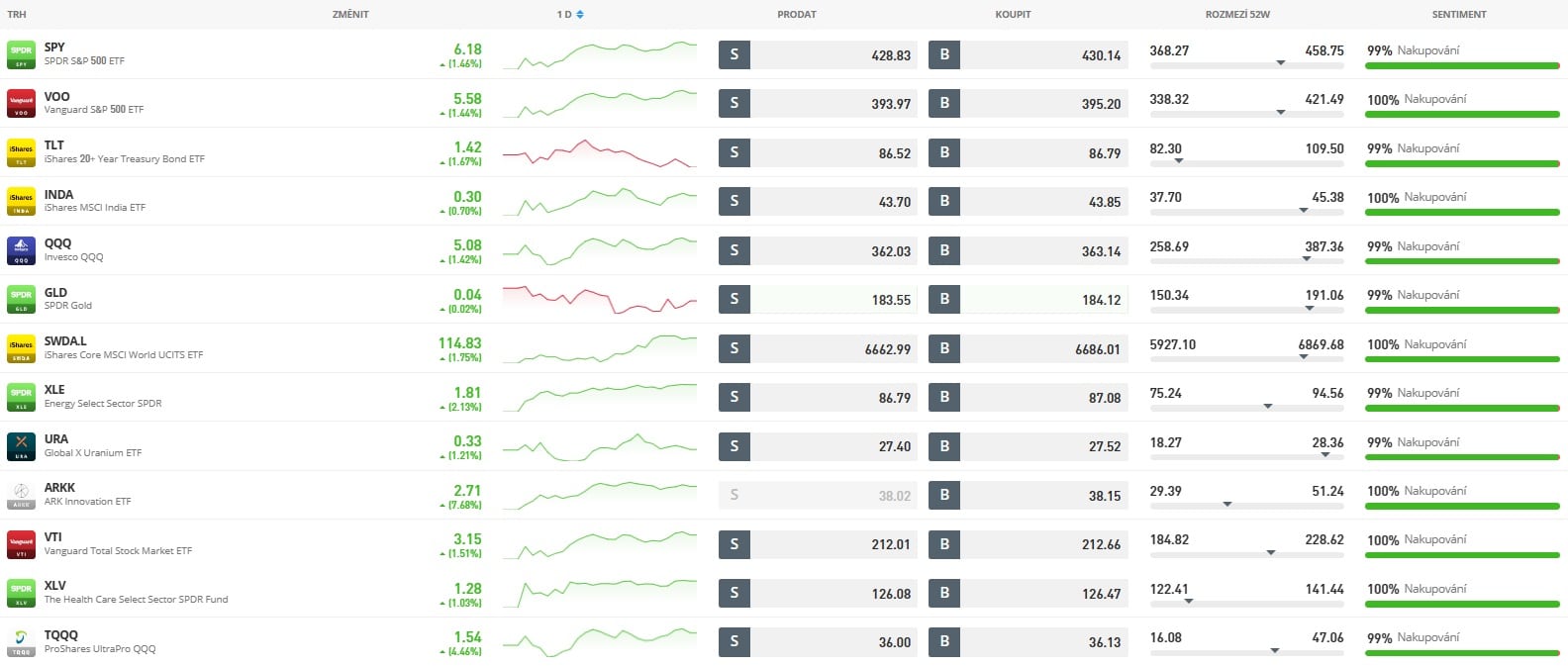The image size is (1568, 667).
Task: Sort by the TRH column header
Action: pyautogui.click(x=17, y=15)
